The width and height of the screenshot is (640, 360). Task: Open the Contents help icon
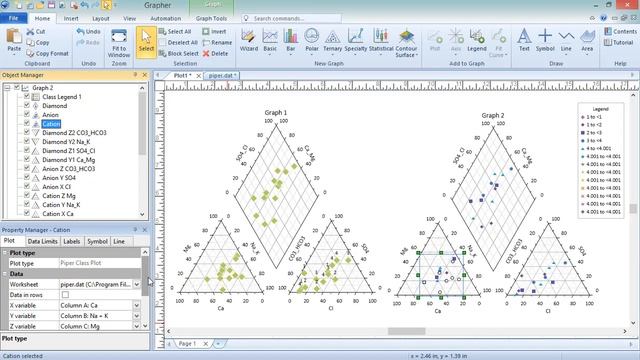click(608, 31)
